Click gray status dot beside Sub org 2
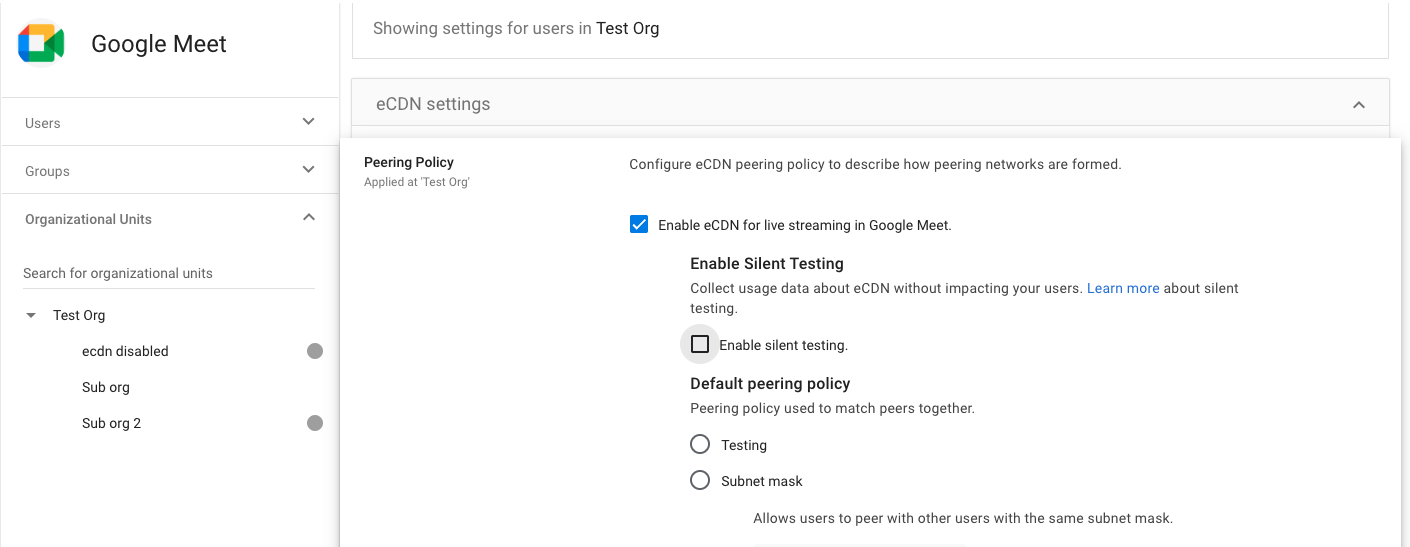This screenshot has height=547, width=1410. coord(315,423)
